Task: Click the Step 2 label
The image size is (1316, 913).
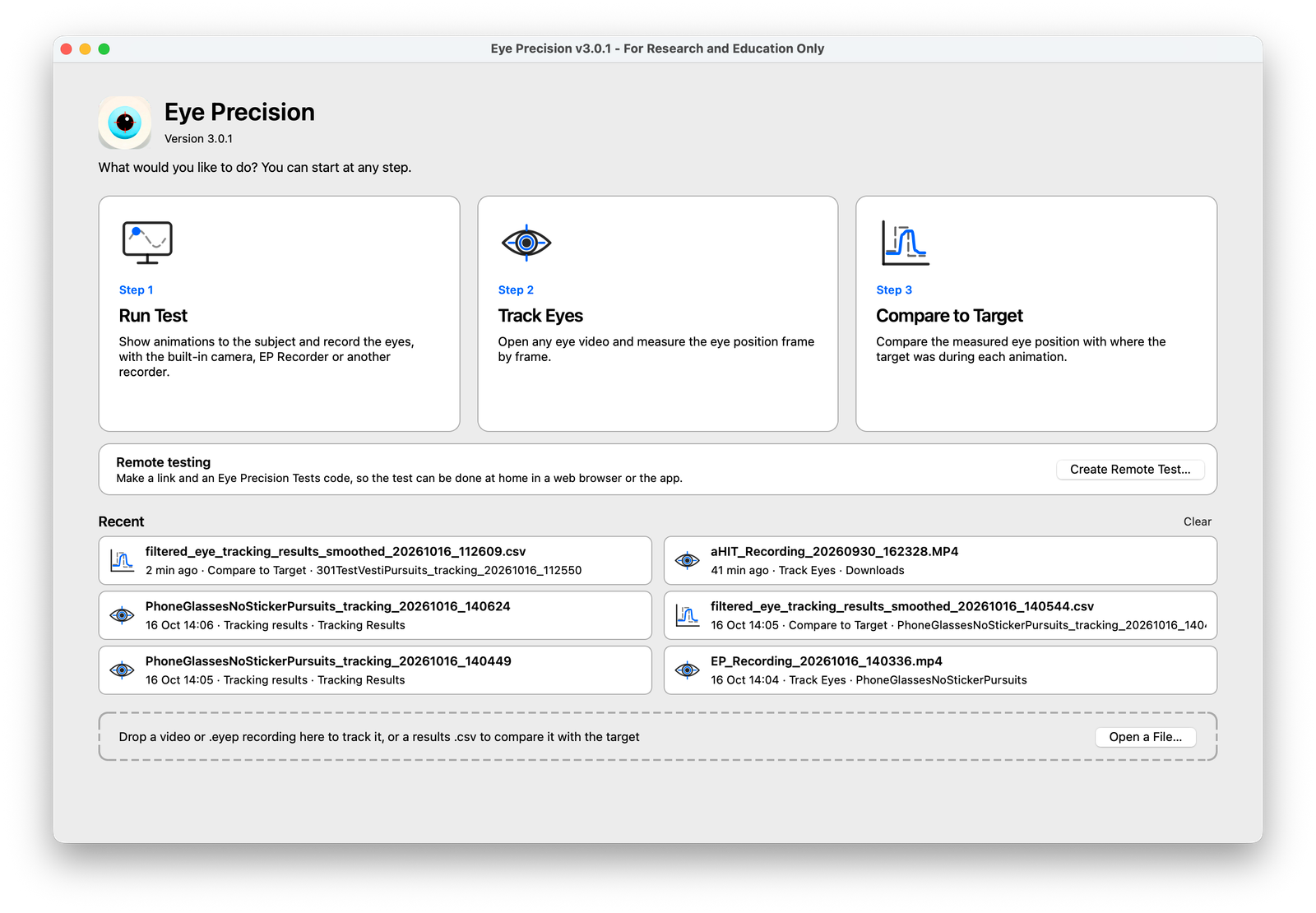Action: [516, 290]
